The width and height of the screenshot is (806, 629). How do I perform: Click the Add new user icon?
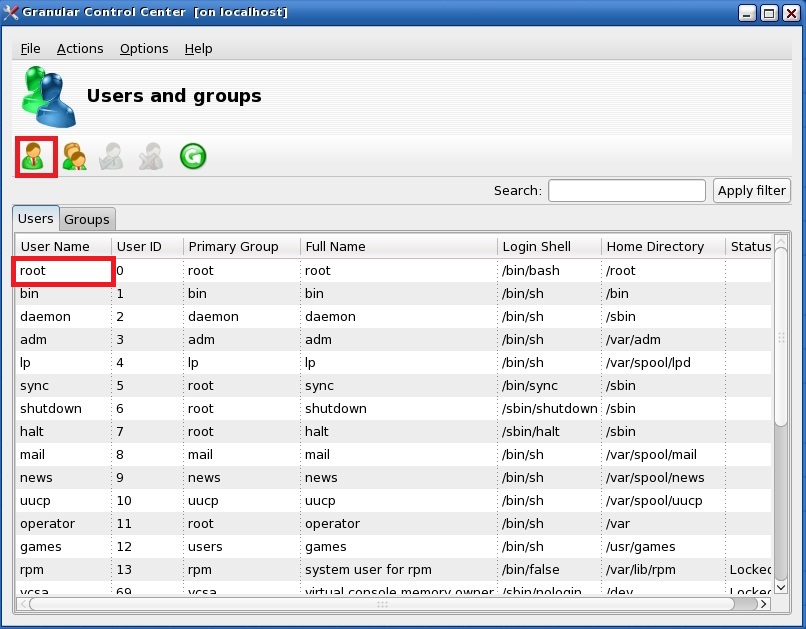coord(34,156)
